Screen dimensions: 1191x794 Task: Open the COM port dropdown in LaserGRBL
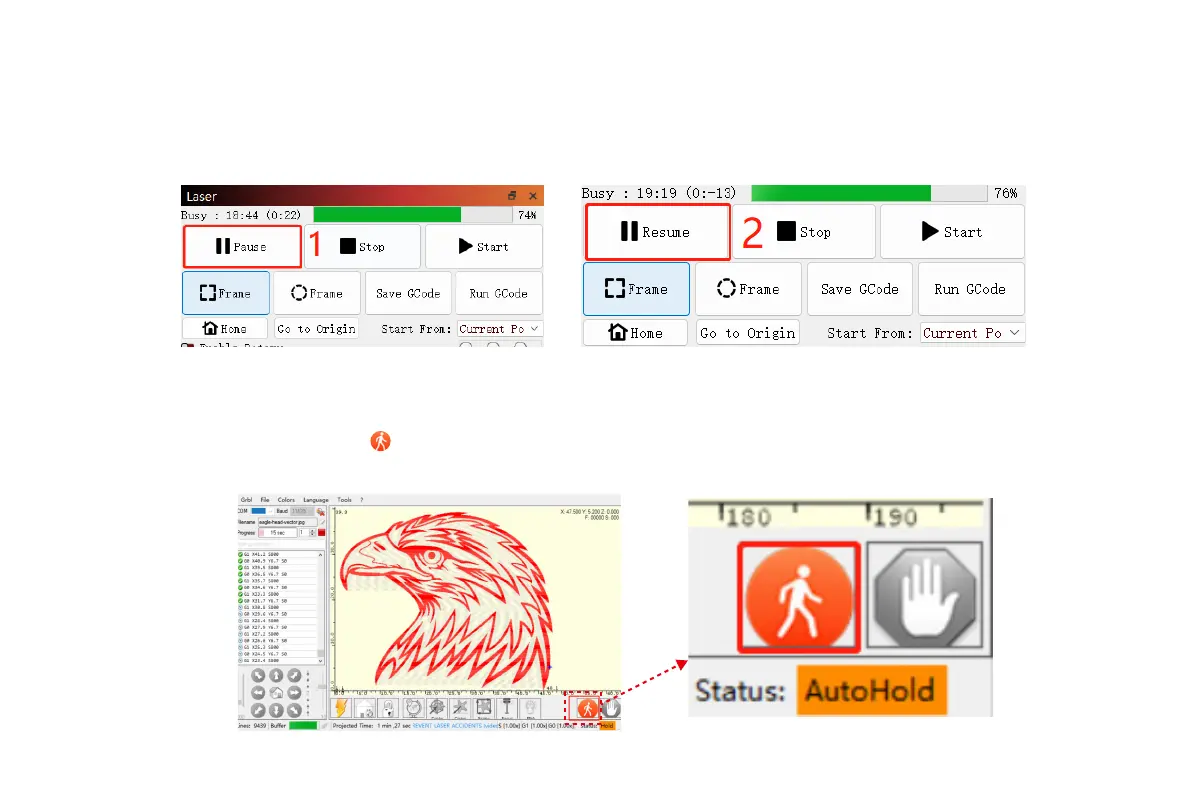(262, 511)
